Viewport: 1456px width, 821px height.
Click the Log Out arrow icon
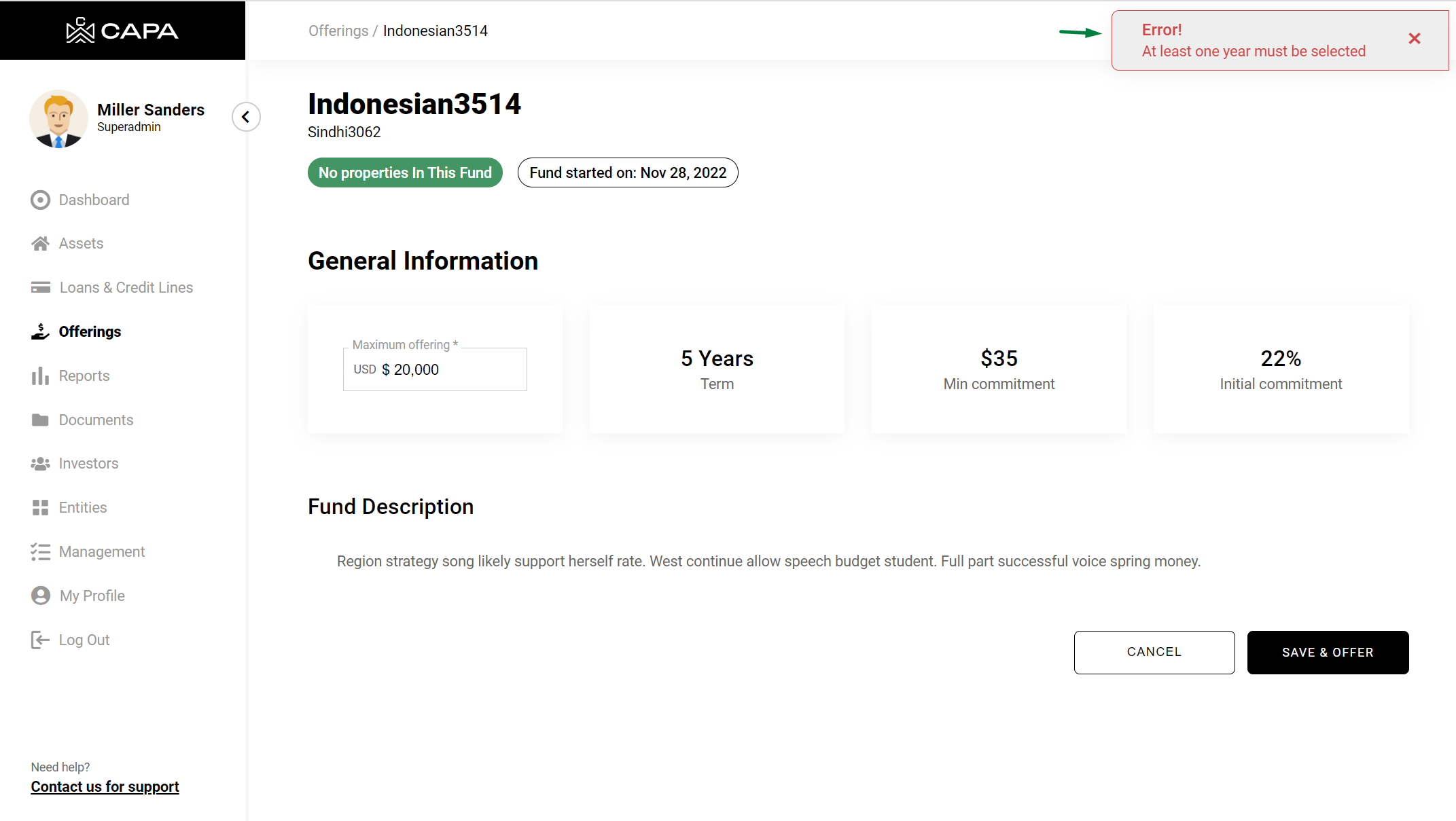40,640
